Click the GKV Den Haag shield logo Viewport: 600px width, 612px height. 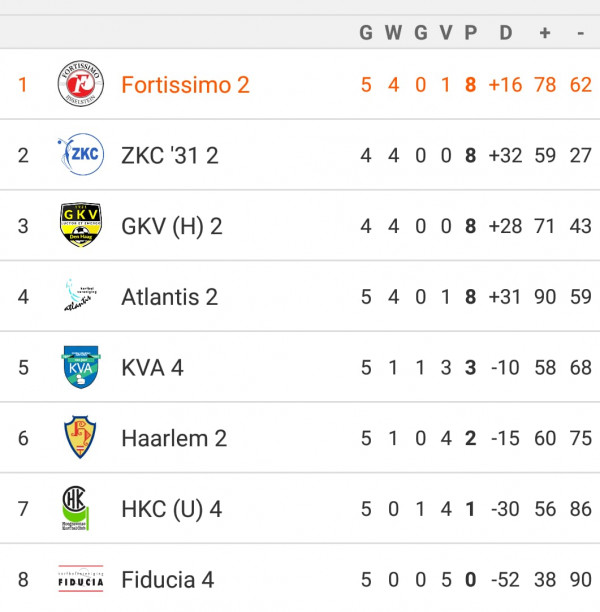point(81,225)
